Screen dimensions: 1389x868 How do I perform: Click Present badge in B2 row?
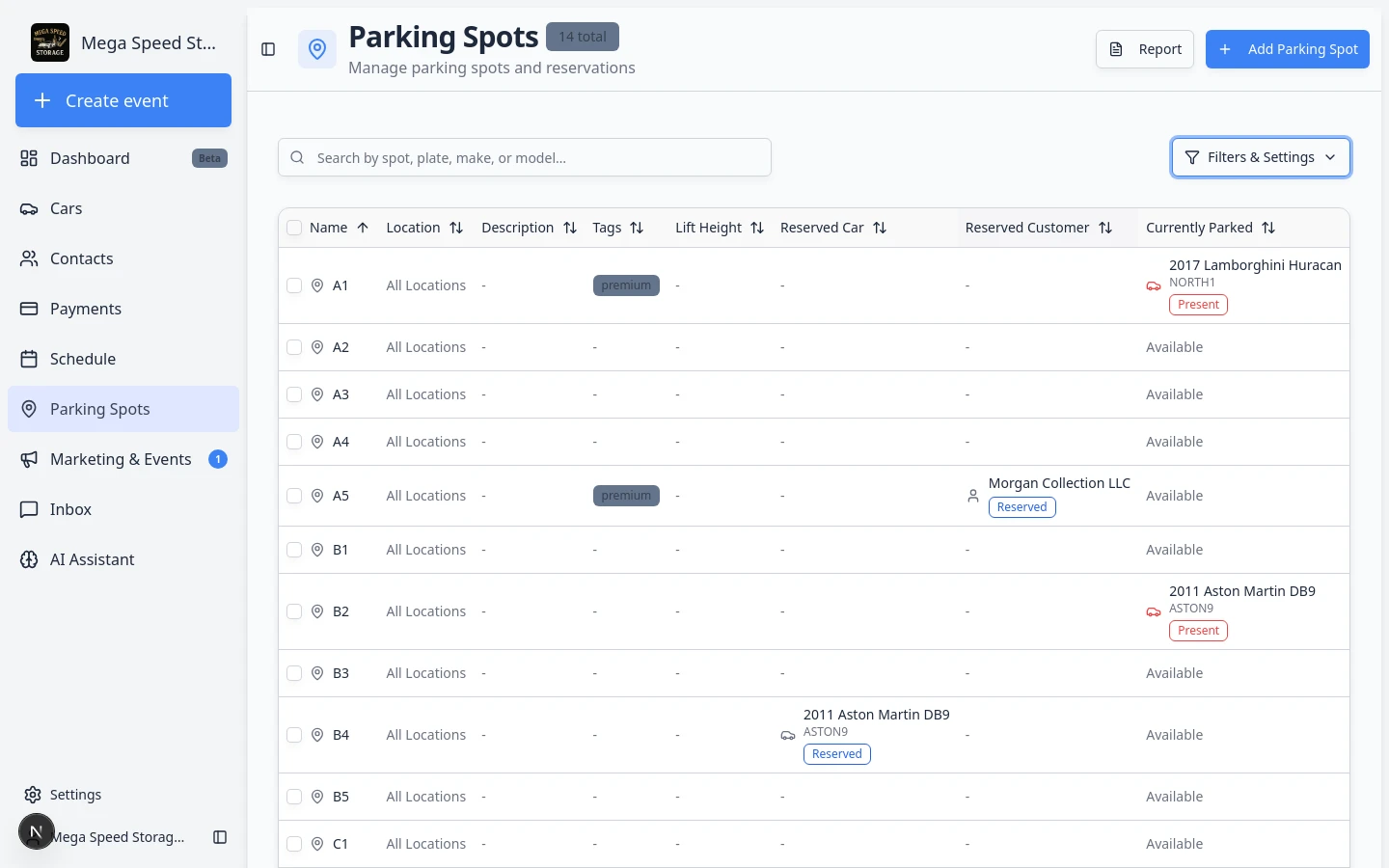pyautogui.click(x=1198, y=631)
